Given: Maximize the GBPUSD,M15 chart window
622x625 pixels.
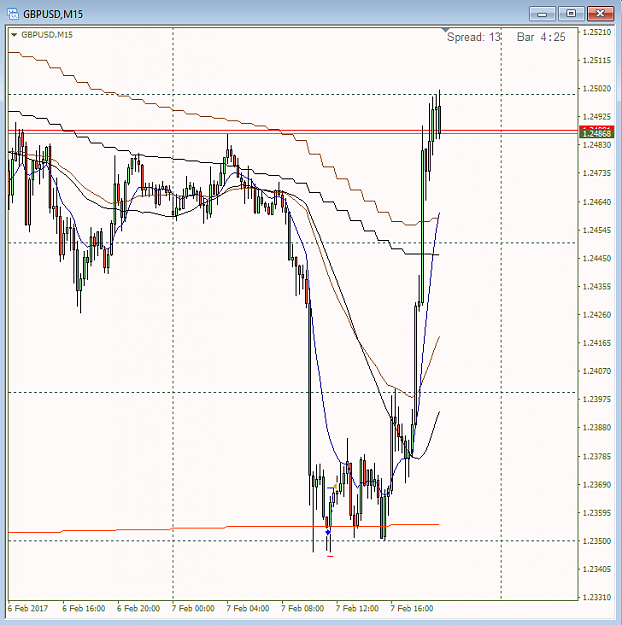Looking at the screenshot, I should 571,14.
